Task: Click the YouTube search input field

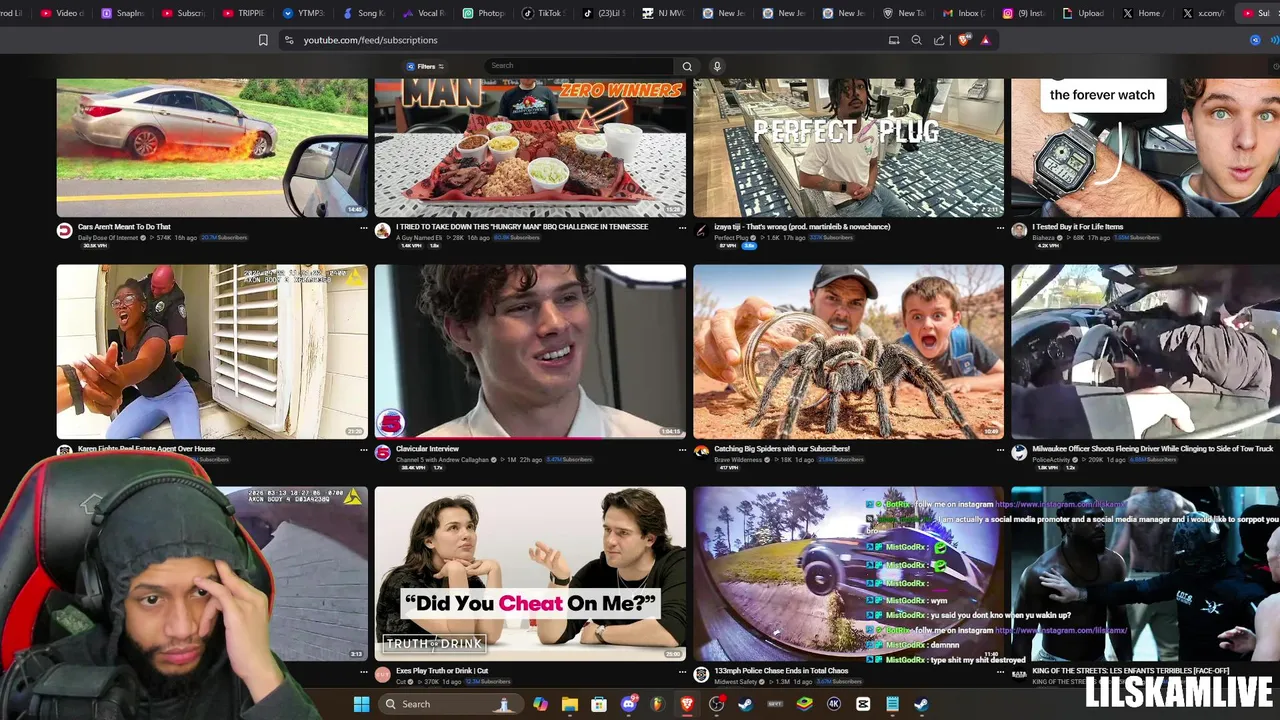Action: [578, 66]
